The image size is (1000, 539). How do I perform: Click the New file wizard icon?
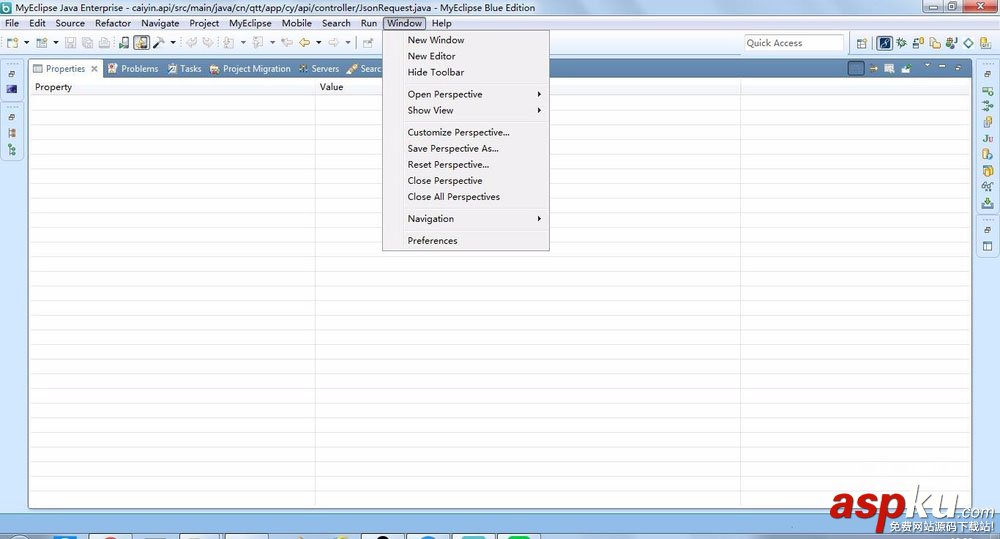[13, 43]
